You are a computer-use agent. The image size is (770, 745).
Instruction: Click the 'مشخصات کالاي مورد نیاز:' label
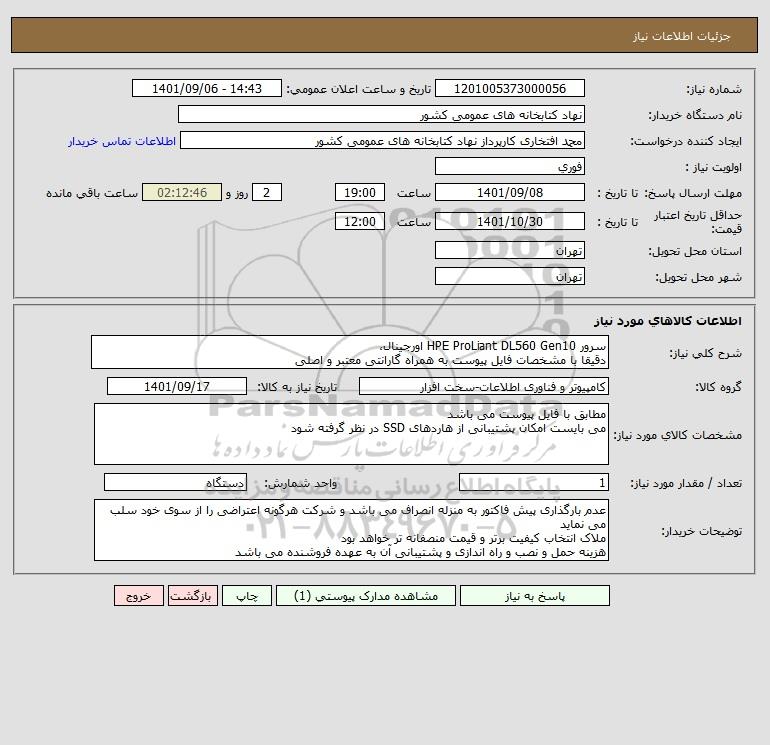point(678,435)
